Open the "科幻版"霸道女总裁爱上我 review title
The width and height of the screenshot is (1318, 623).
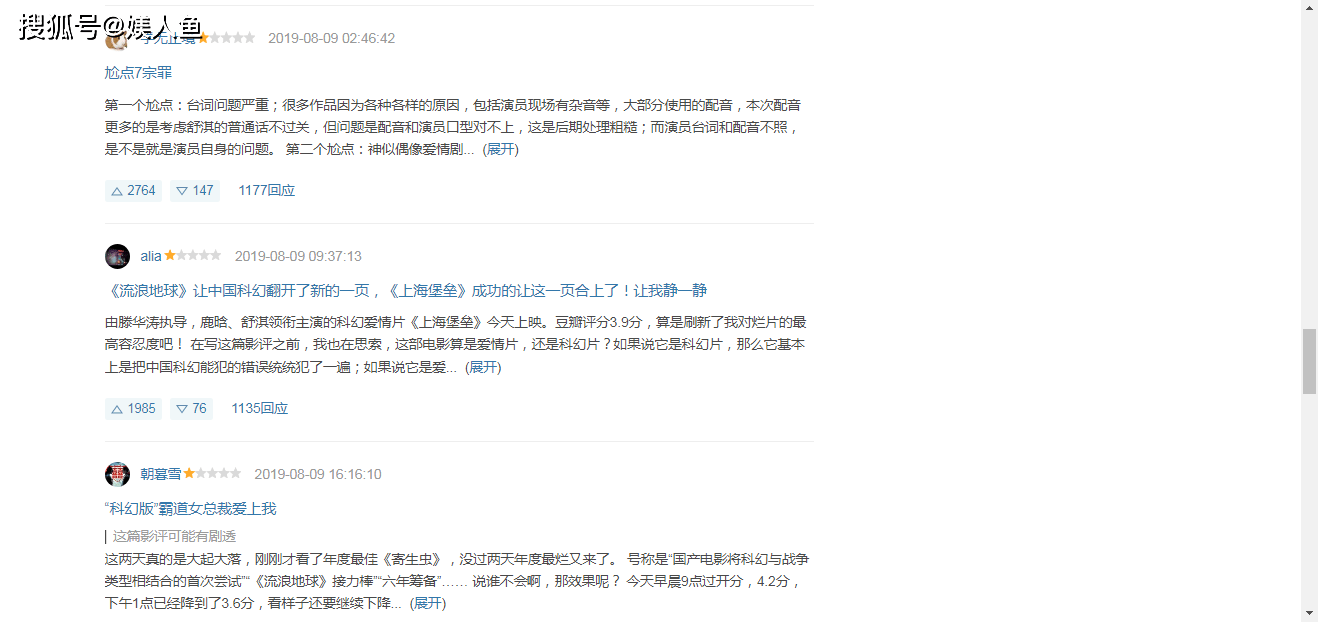click(x=190, y=509)
